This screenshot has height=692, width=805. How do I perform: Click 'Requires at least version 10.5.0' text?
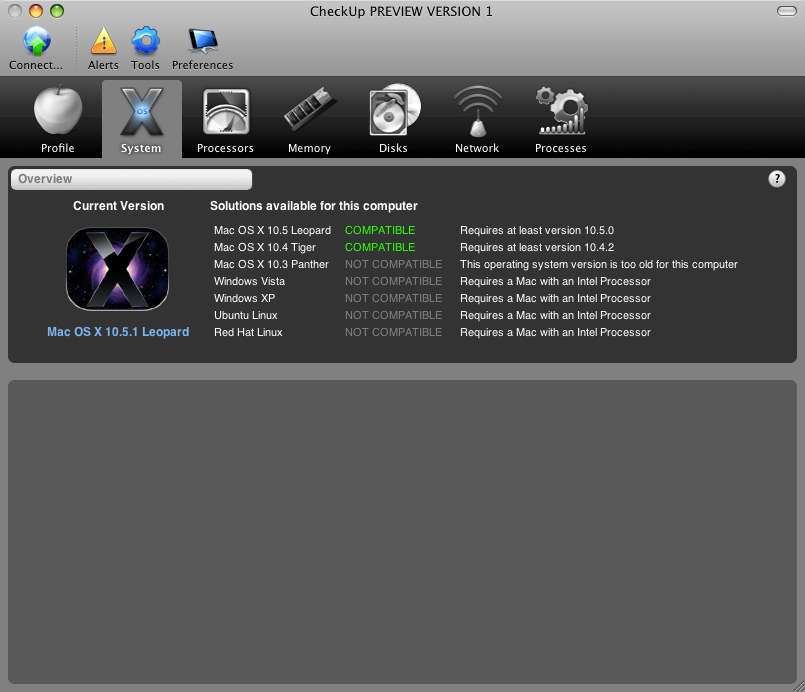tap(537, 230)
